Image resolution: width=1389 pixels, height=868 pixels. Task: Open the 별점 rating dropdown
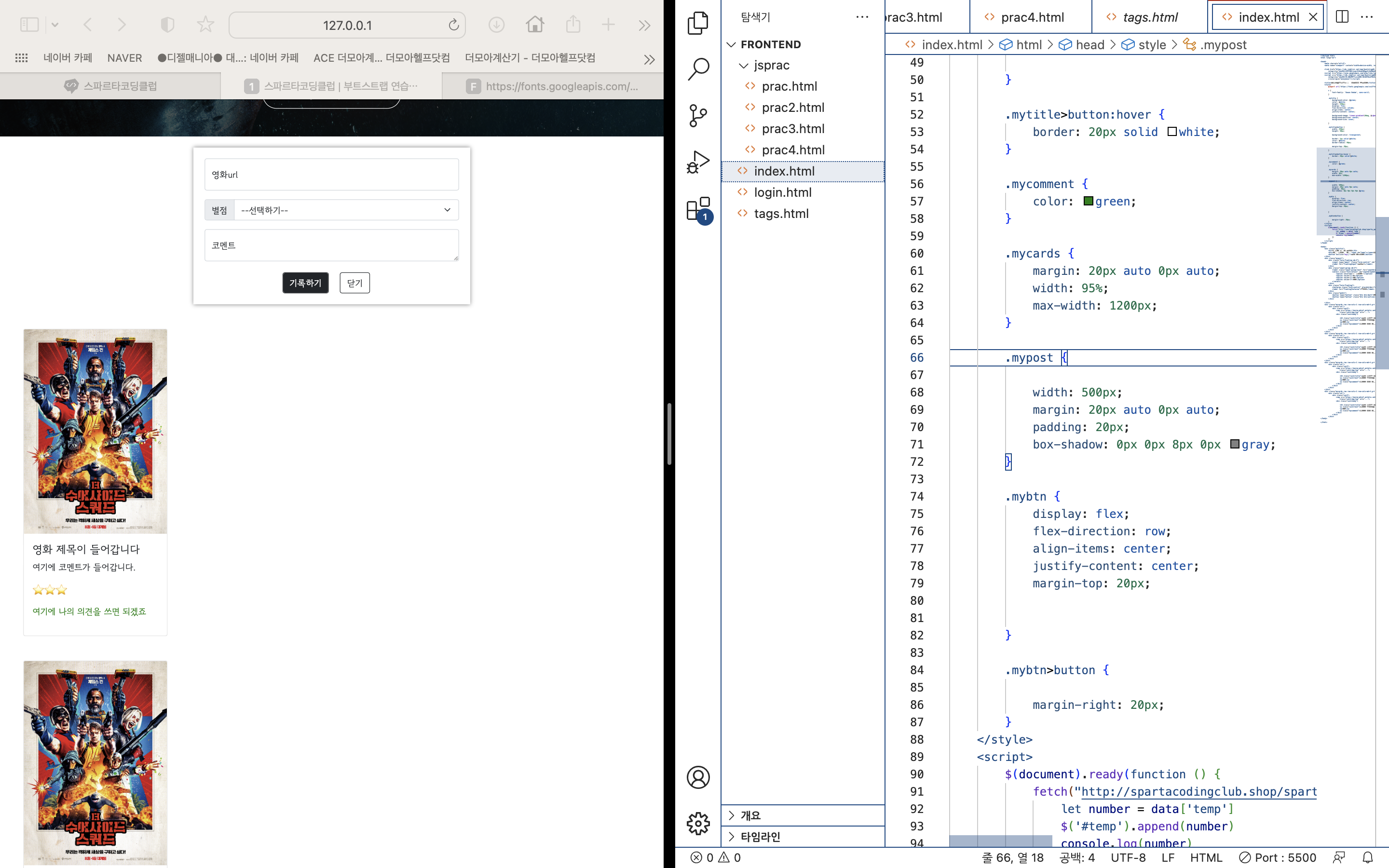pos(346,210)
